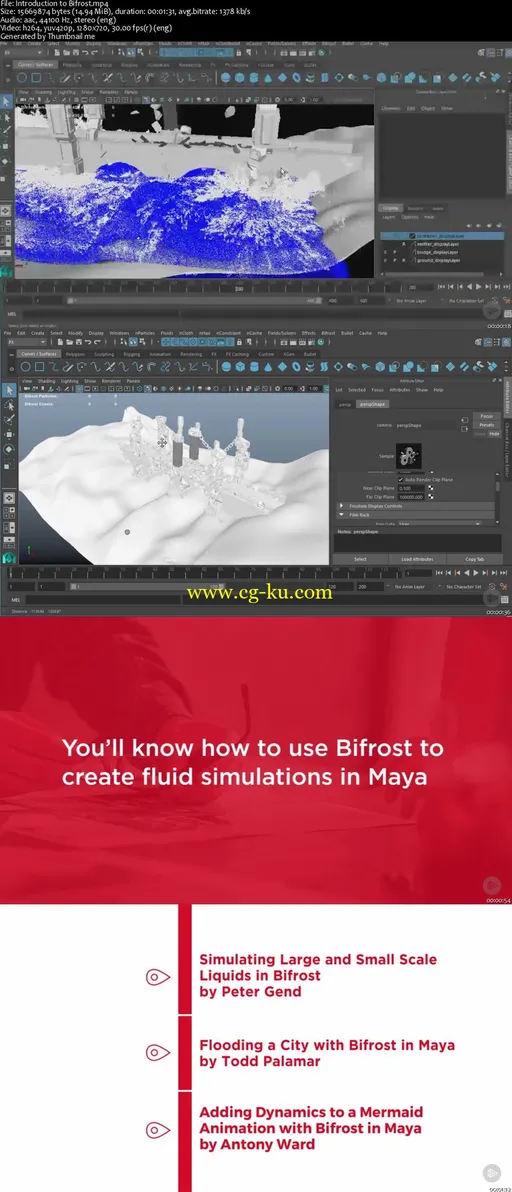Choose Paint Selection tool in lower Maya toolbox
This screenshot has width=512, height=1192.
9,420
